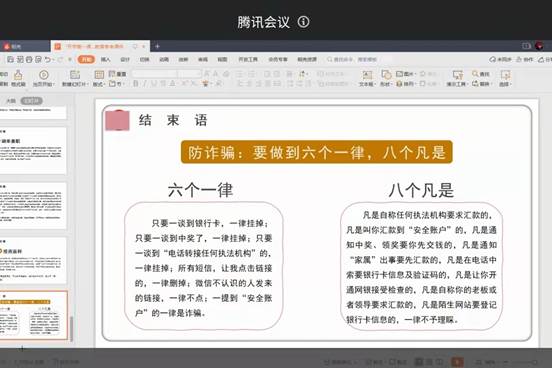Open the 设计 (Design) ribbon tab

pyautogui.click(x=125, y=59)
